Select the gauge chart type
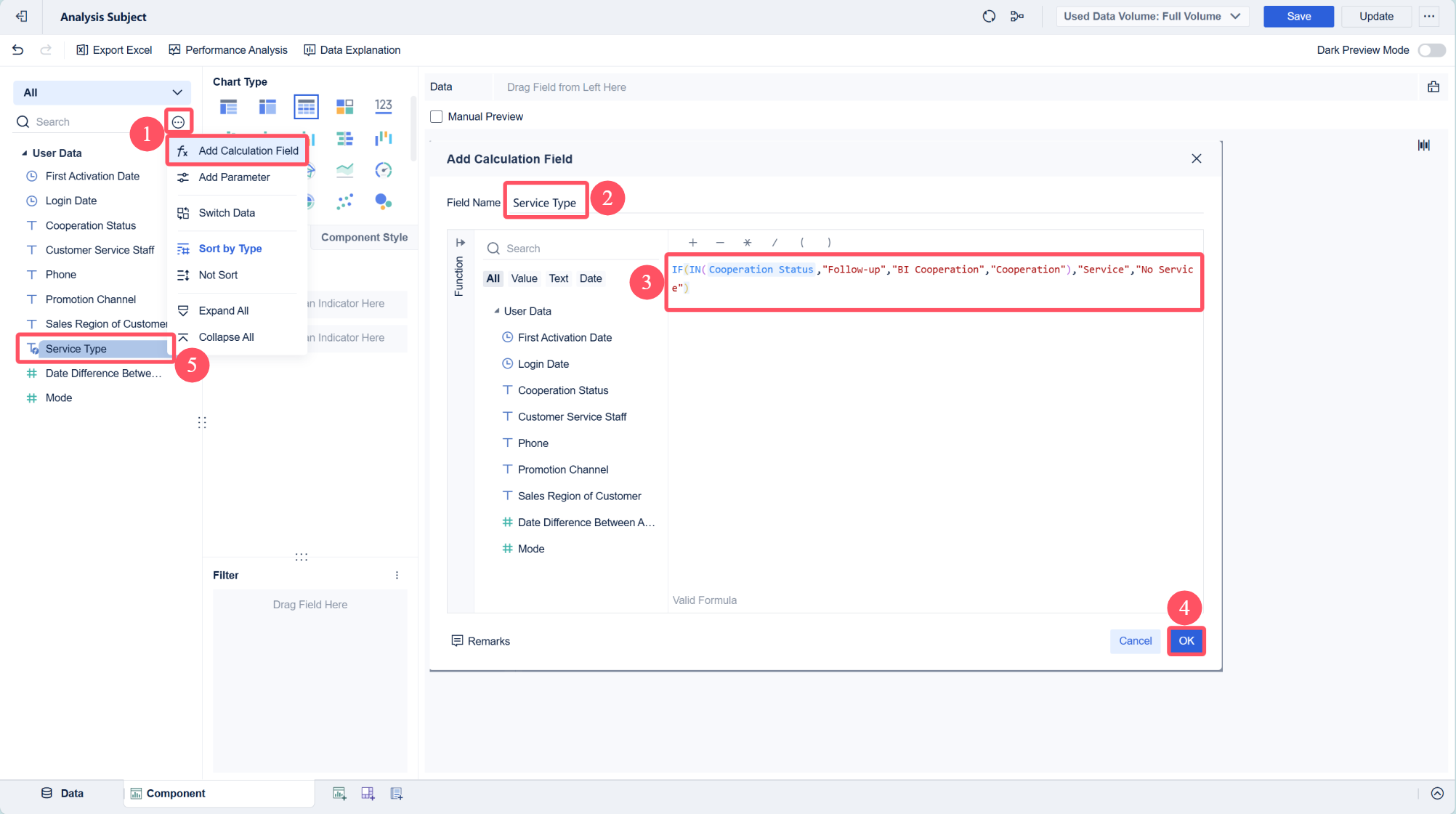 tap(383, 171)
